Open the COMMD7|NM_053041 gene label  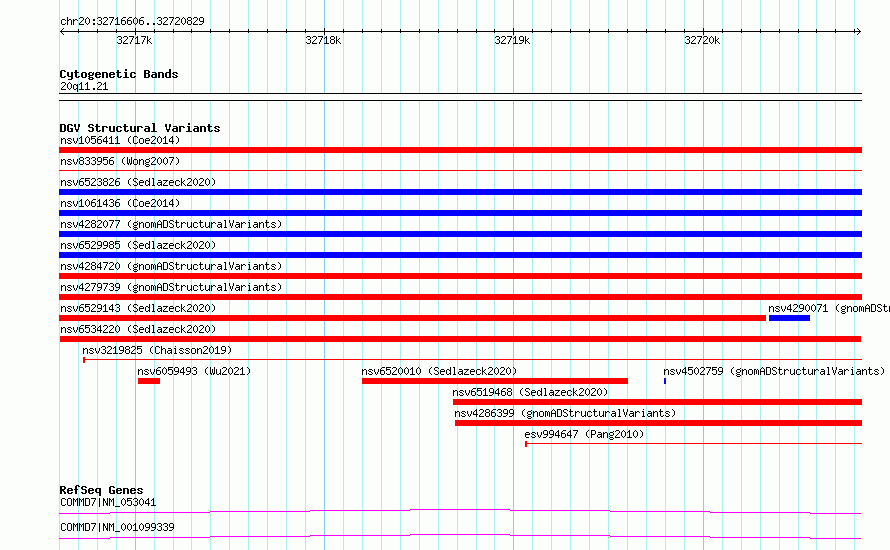[108, 502]
